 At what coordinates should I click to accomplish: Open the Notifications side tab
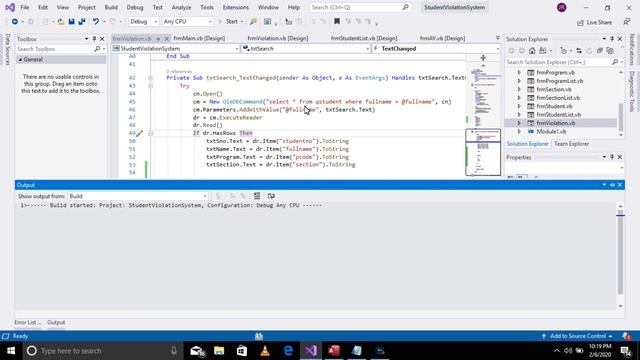tap(632, 49)
